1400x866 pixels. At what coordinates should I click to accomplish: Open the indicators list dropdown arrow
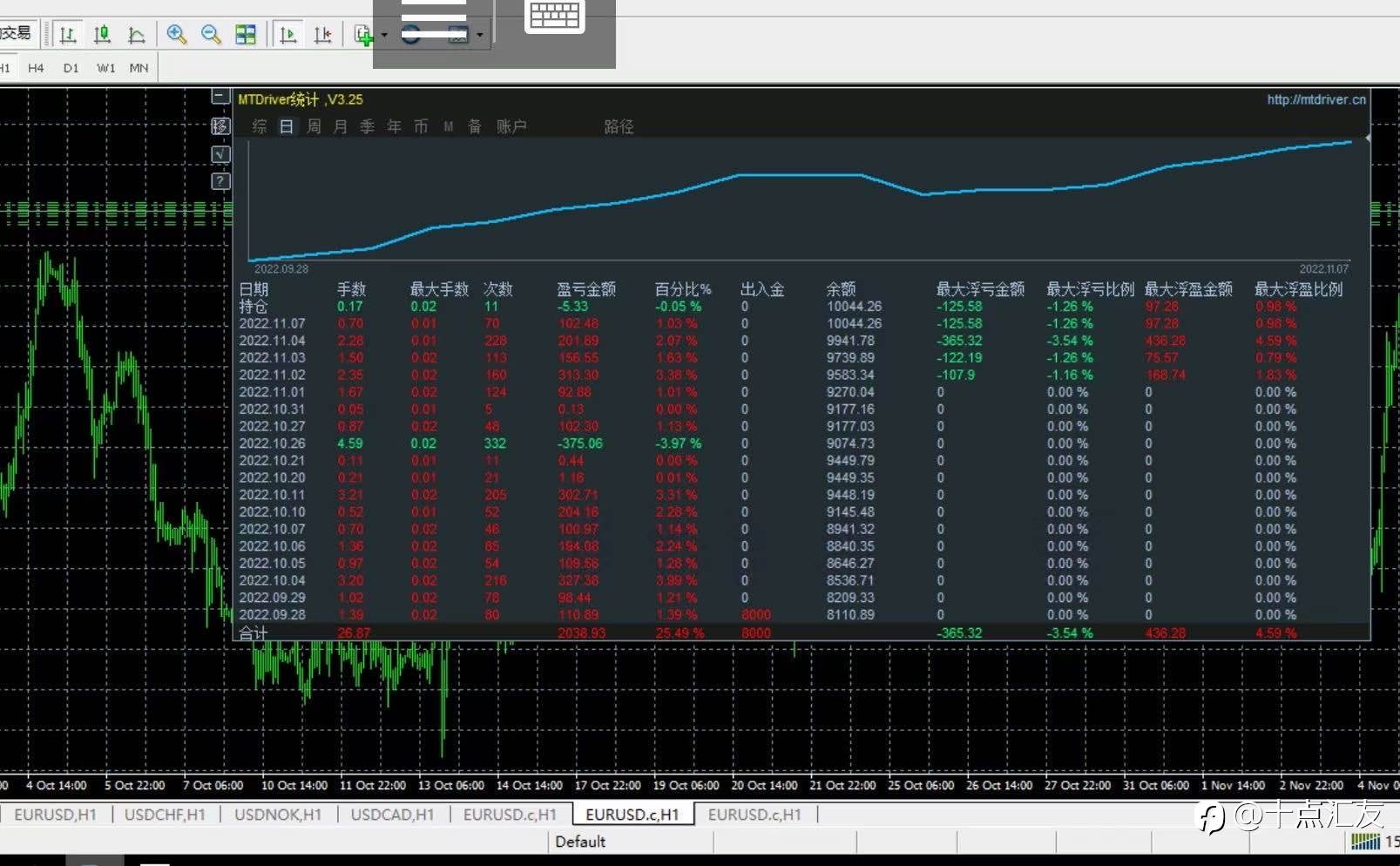point(384,36)
